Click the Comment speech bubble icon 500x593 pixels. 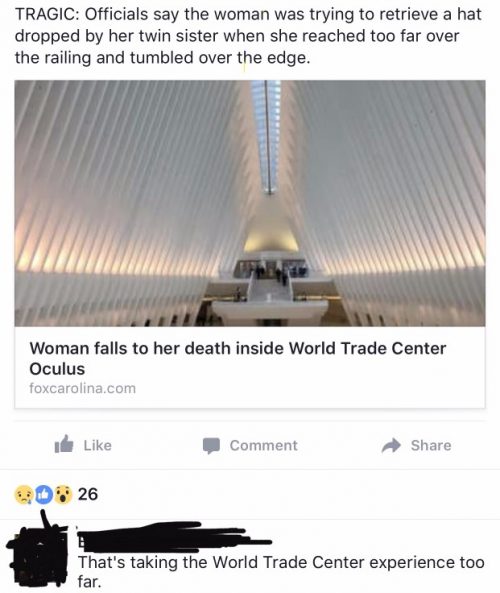click(211, 446)
